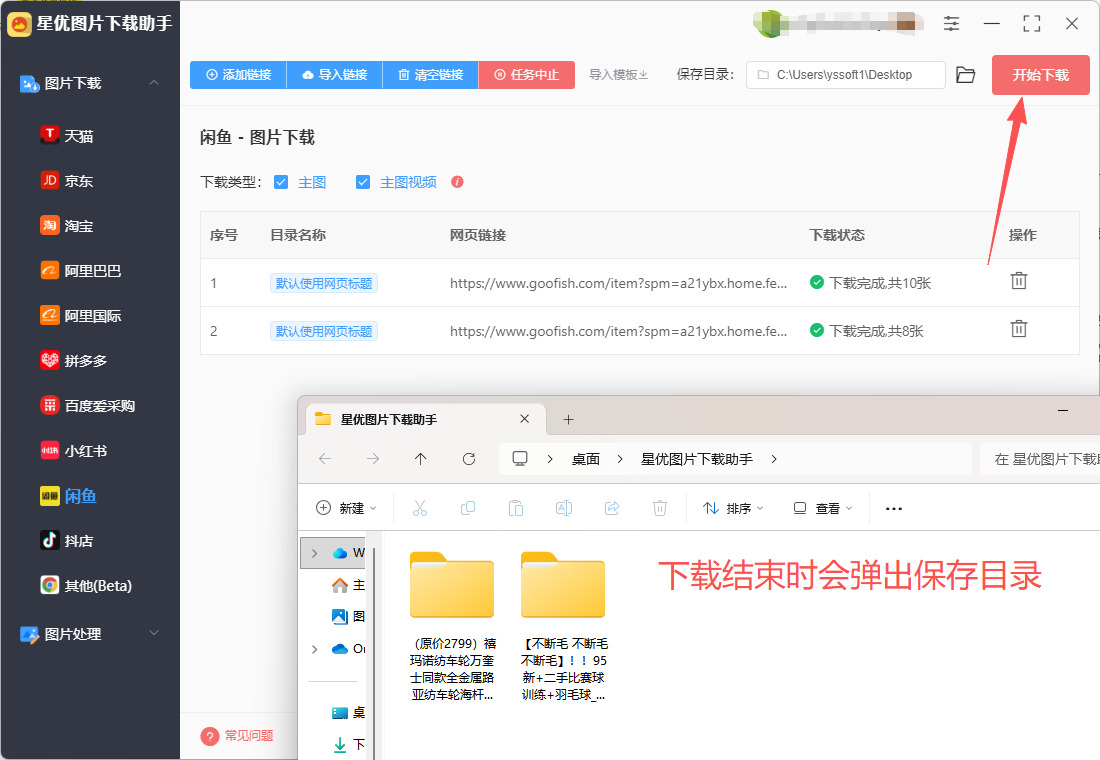Click the Rename icon in explorer toolbar
1100x760 pixels.
coord(564,508)
